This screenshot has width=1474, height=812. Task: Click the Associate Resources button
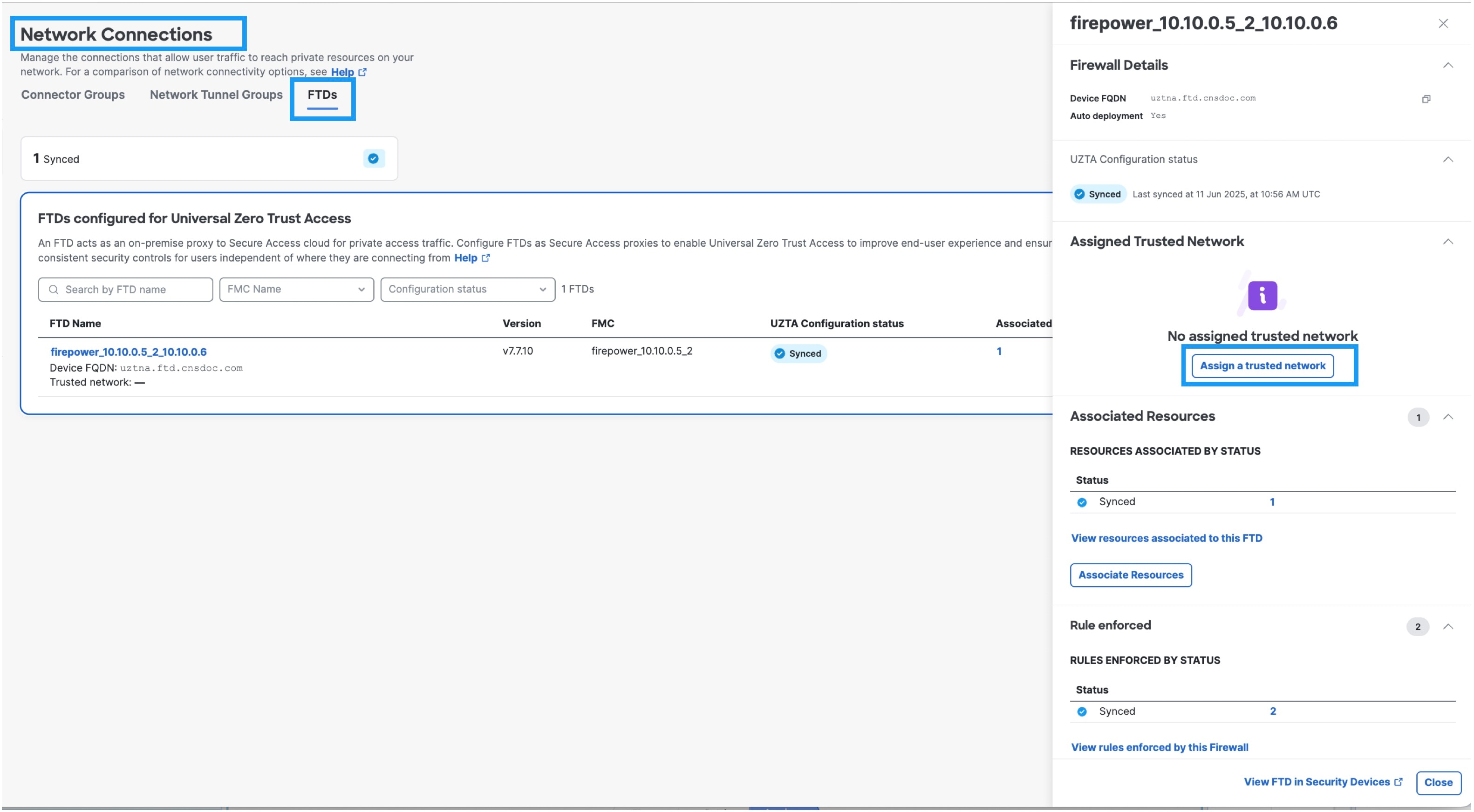(x=1131, y=575)
